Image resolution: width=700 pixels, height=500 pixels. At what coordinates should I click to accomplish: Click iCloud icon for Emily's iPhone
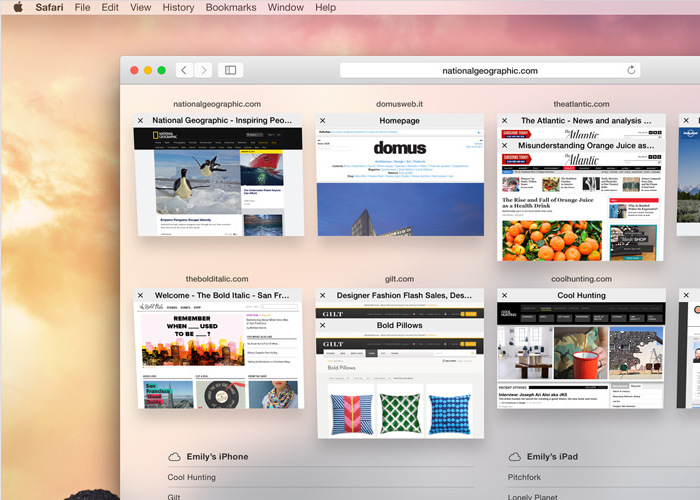point(174,457)
